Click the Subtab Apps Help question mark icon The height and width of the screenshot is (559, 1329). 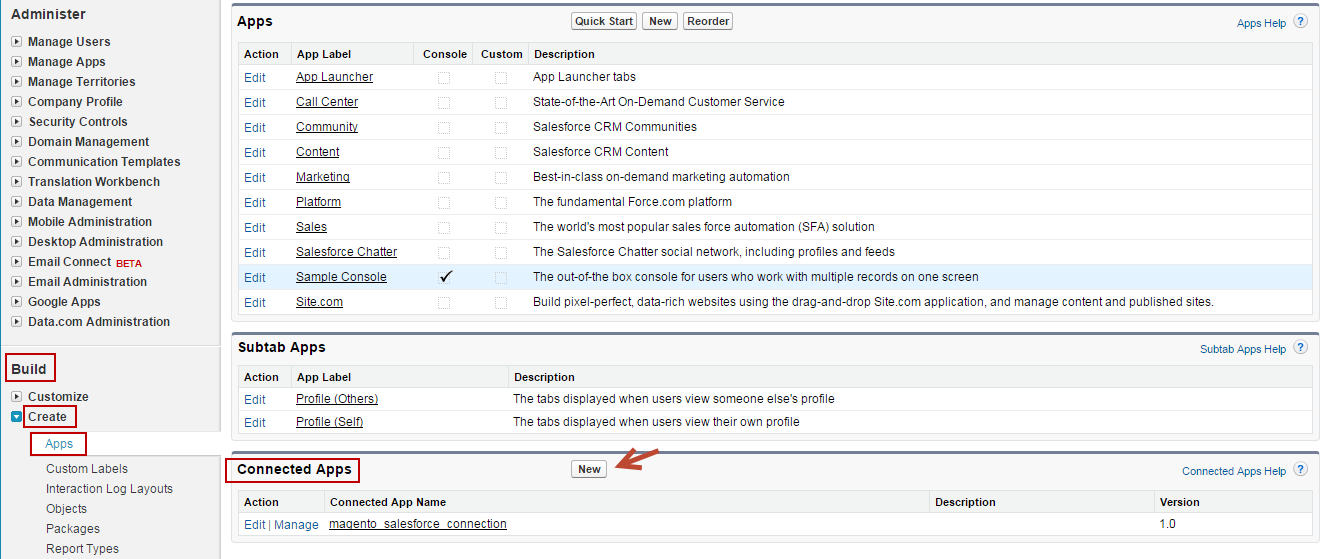point(1300,348)
